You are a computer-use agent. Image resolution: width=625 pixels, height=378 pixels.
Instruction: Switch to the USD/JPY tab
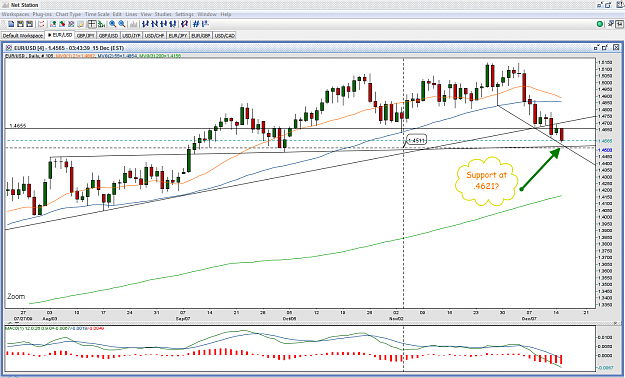(x=132, y=35)
